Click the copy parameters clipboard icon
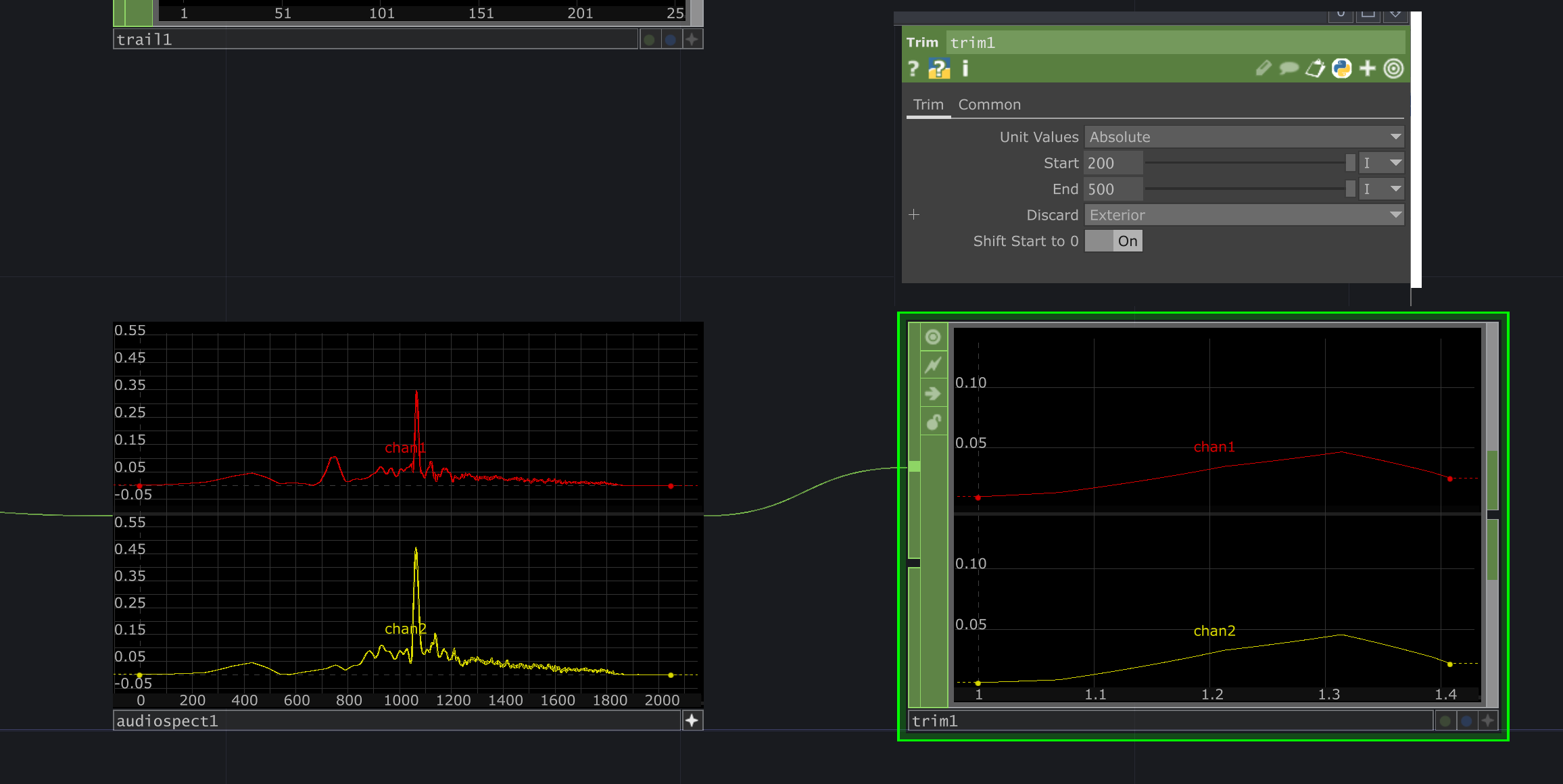The height and width of the screenshot is (784, 1563). pos(1315,69)
